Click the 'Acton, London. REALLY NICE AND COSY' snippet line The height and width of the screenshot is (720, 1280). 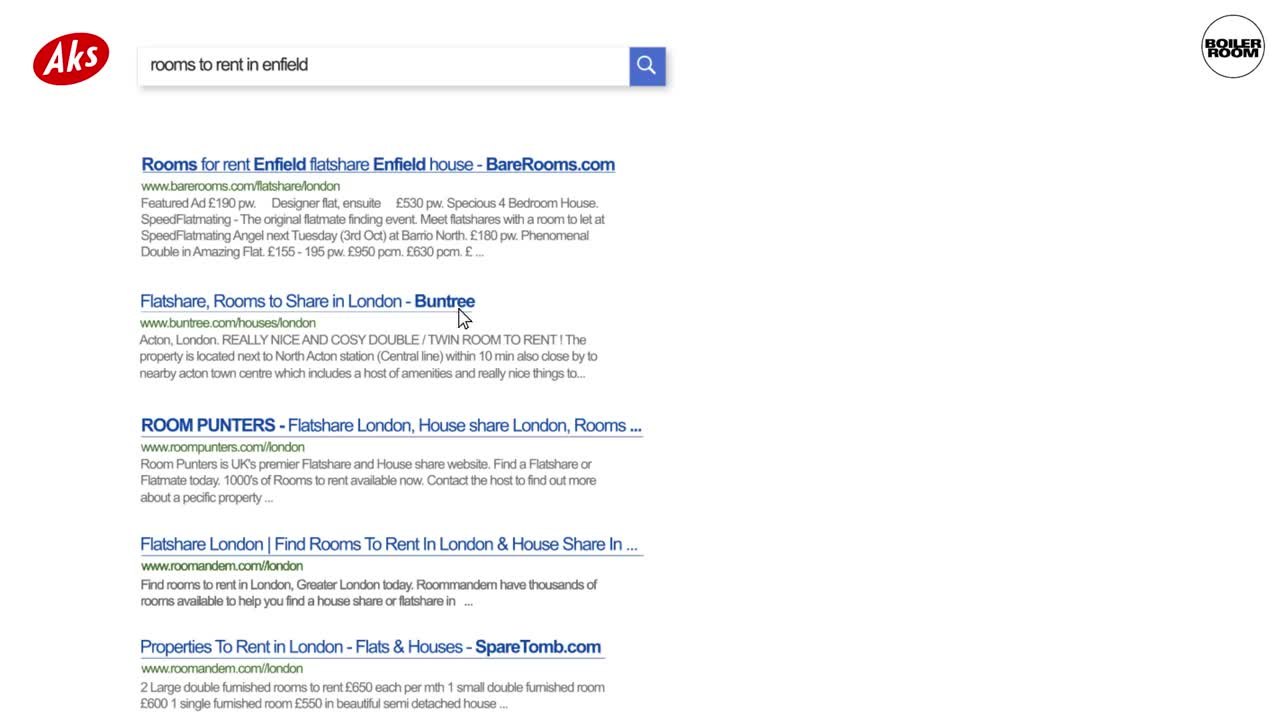click(363, 340)
